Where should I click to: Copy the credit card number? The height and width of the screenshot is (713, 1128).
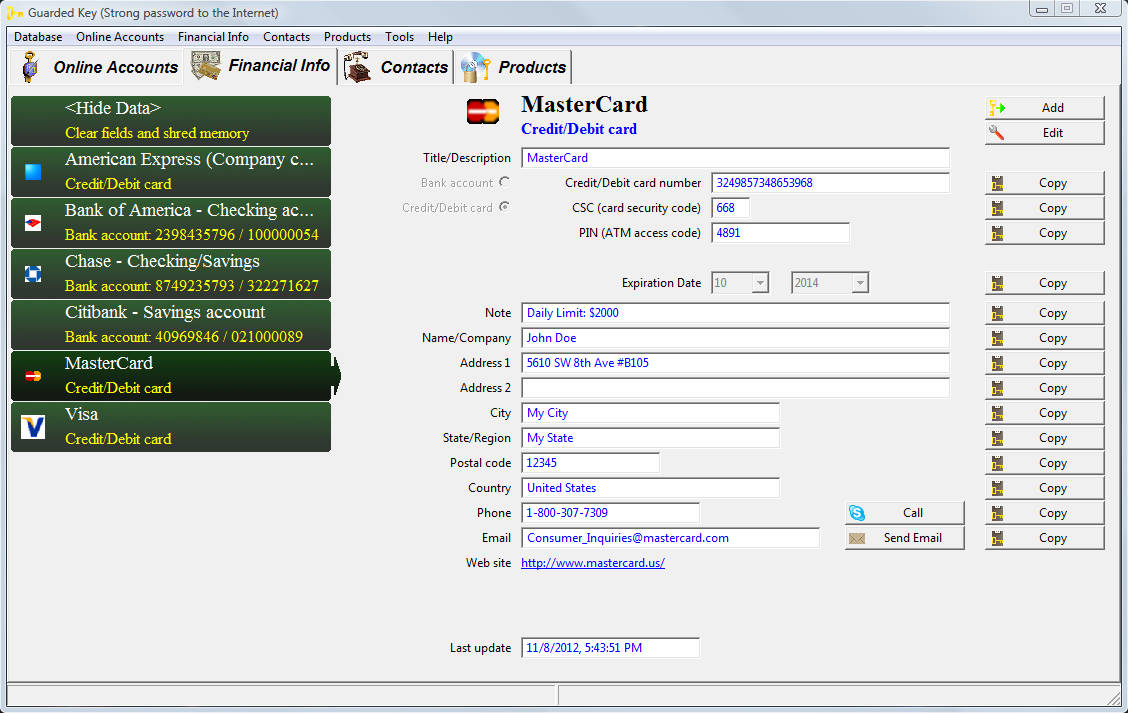click(x=1045, y=183)
